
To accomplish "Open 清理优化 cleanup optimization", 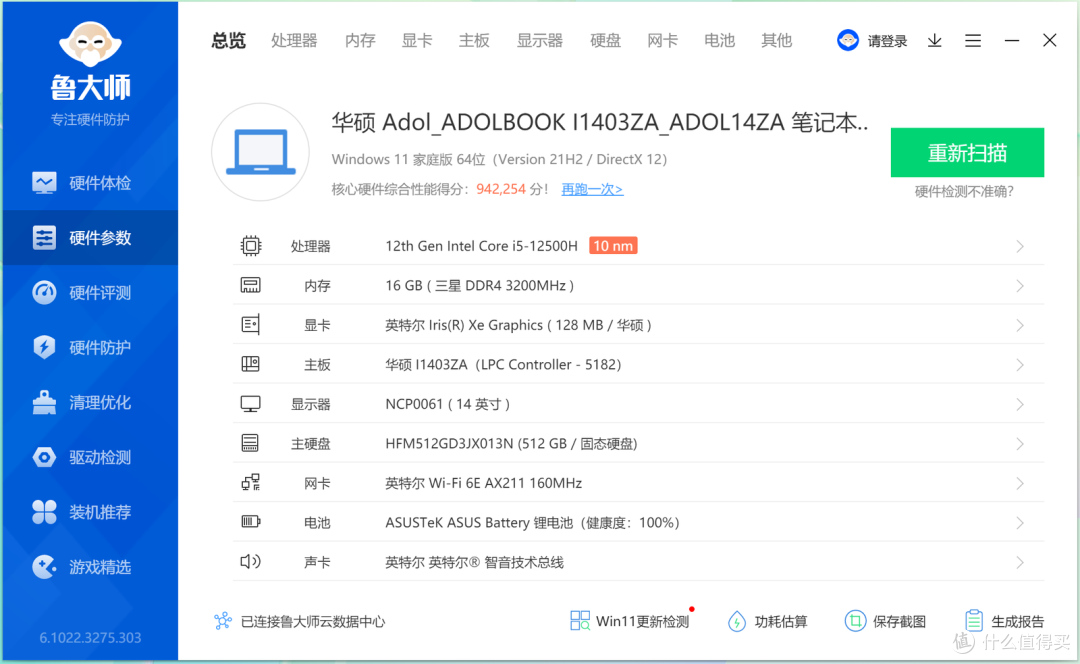I will 90,402.
